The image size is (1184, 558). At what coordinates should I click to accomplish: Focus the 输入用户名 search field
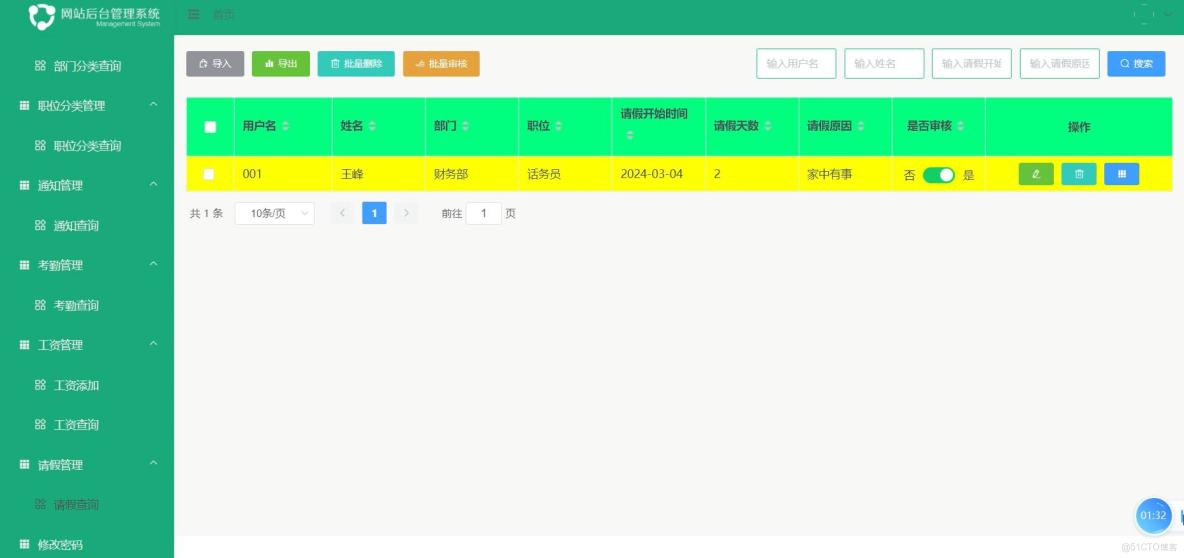click(796, 64)
